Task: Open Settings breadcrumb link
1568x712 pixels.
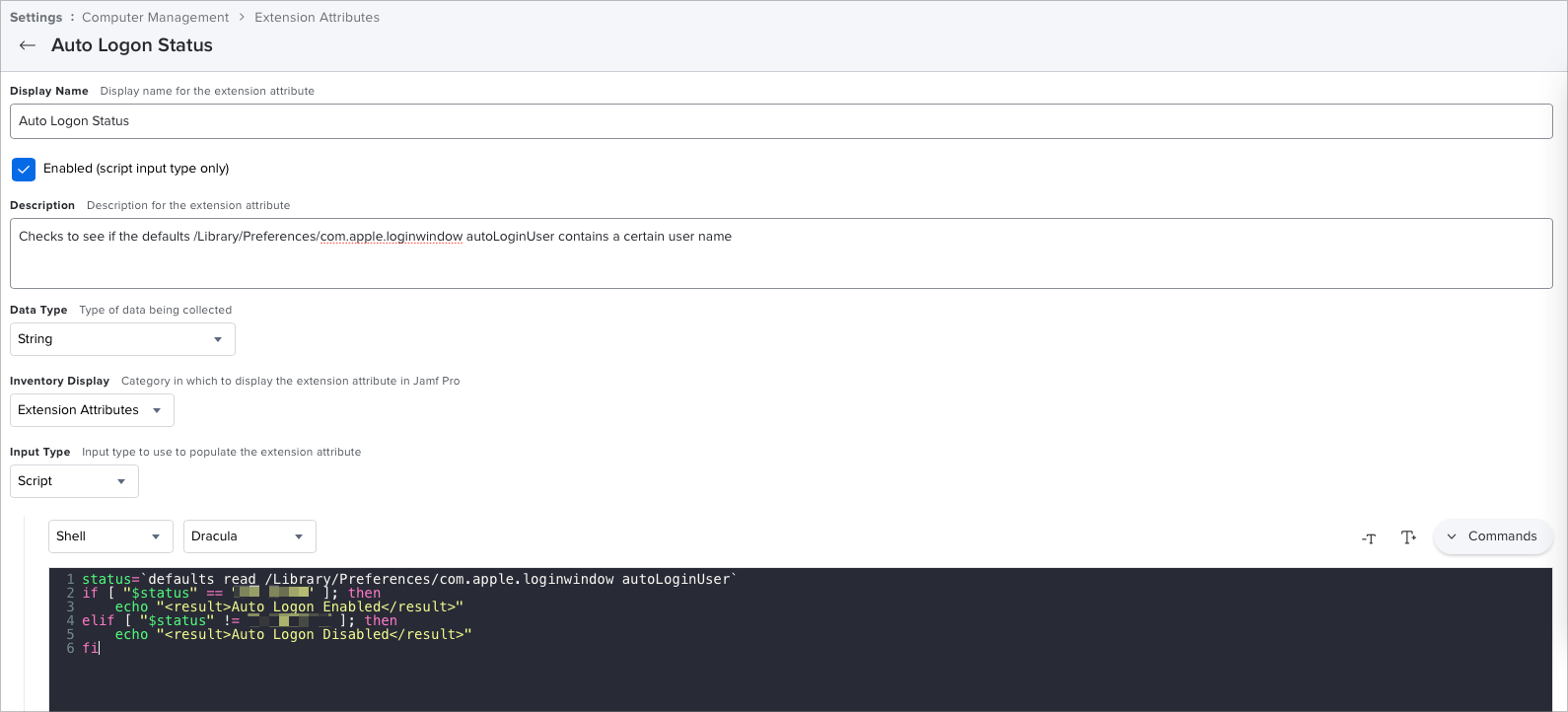Action: tap(36, 17)
